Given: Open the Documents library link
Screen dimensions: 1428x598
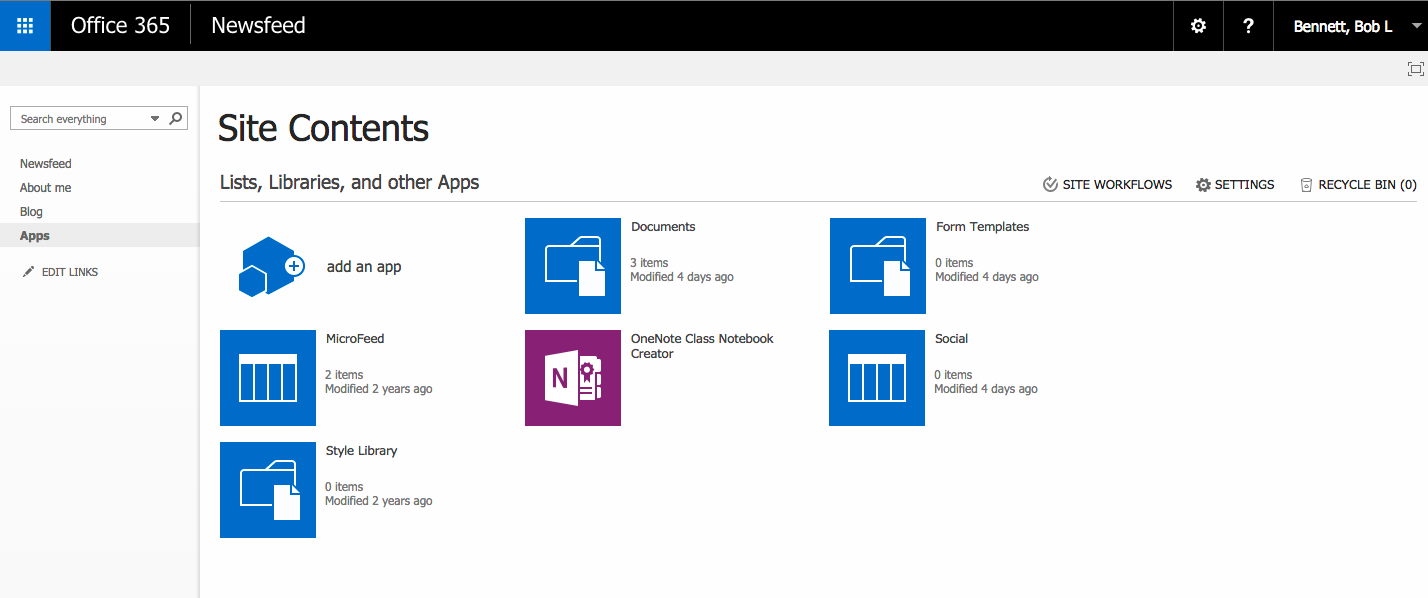Looking at the screenshot, I should (x=663, y=227).
